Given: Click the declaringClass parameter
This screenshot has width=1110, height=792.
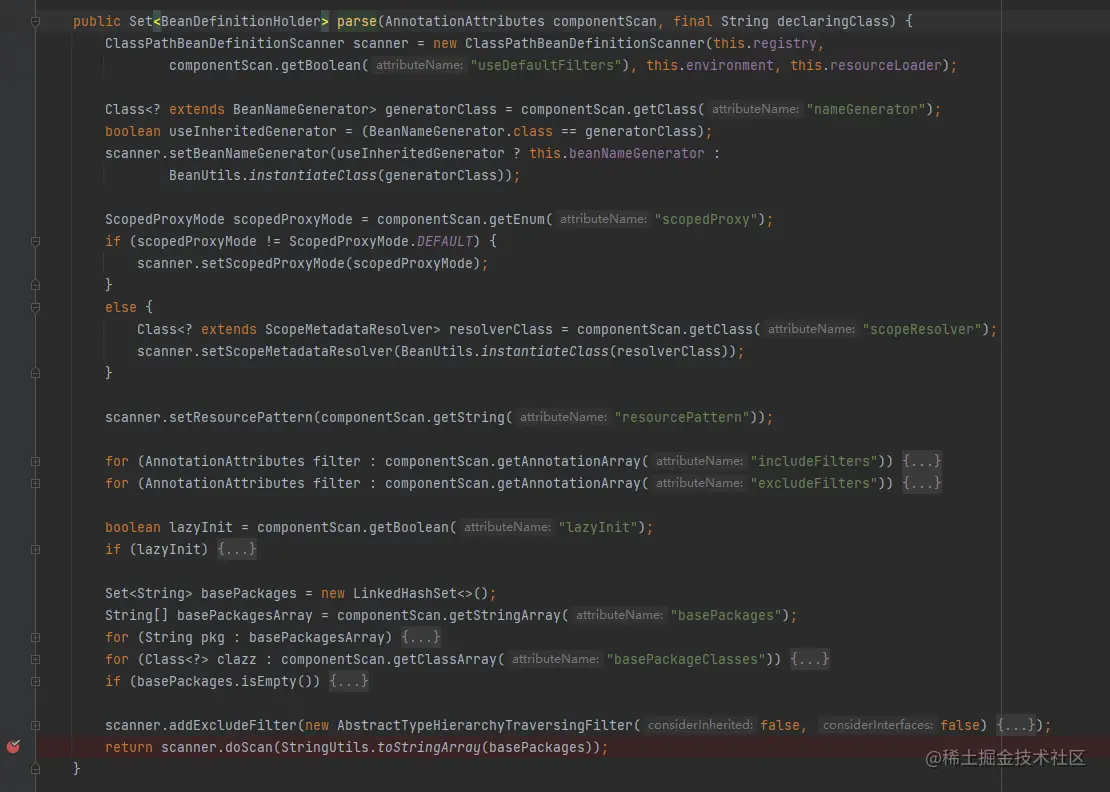Looking at the screenshot, I should coord(832,21).
